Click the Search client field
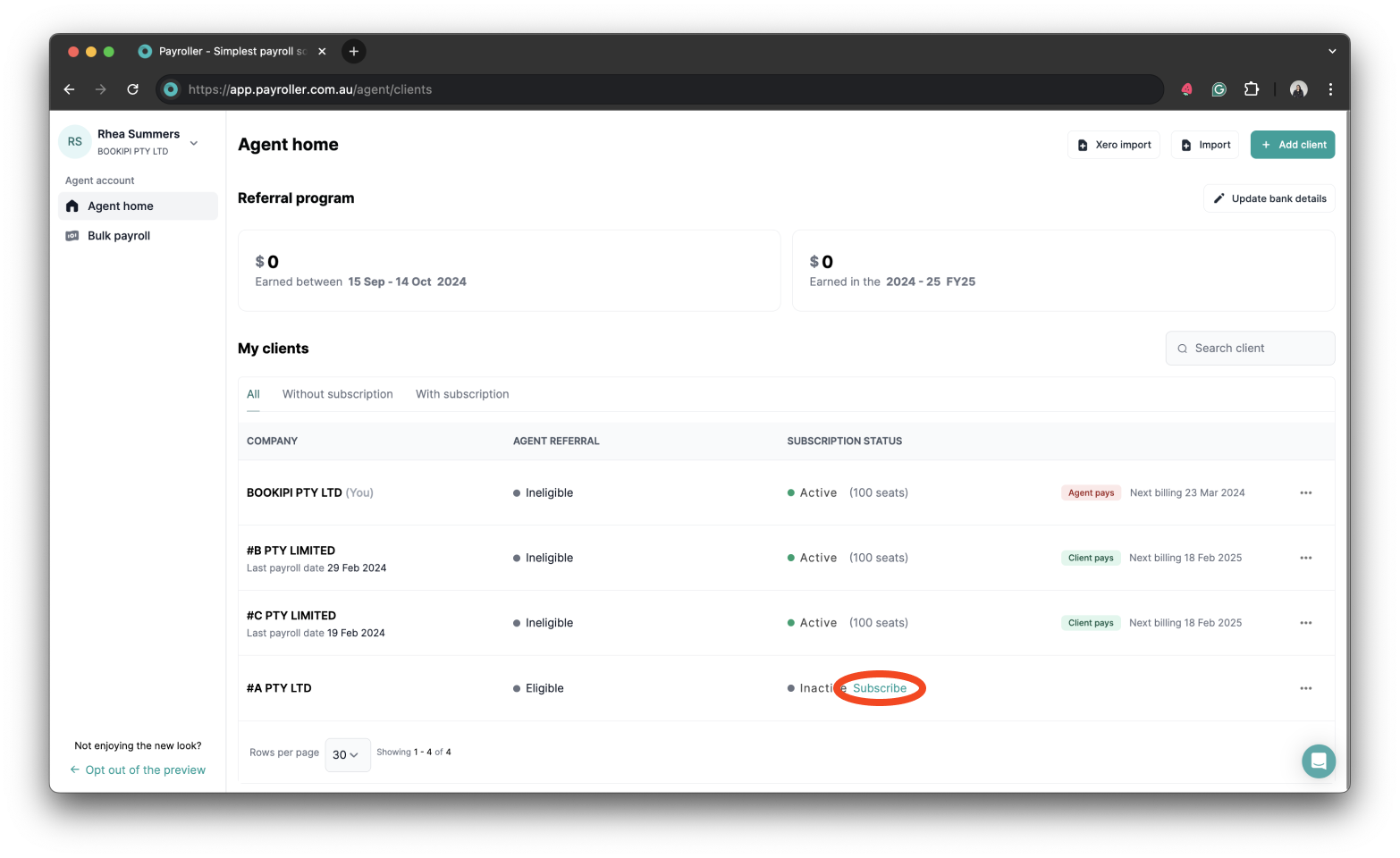Viewport: 1400px width, 858px height. coord(1251,349)
